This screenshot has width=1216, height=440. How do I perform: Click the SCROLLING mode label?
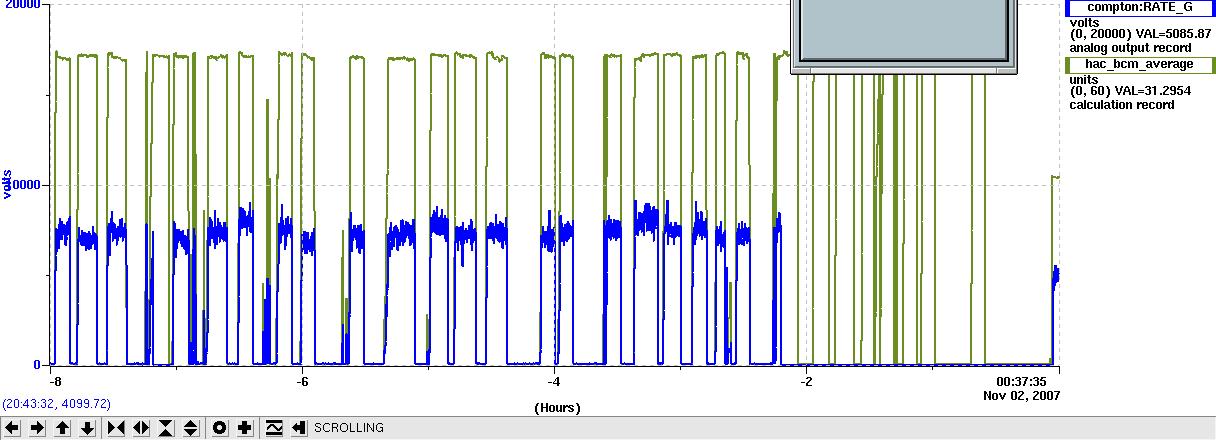coord(349,428)
